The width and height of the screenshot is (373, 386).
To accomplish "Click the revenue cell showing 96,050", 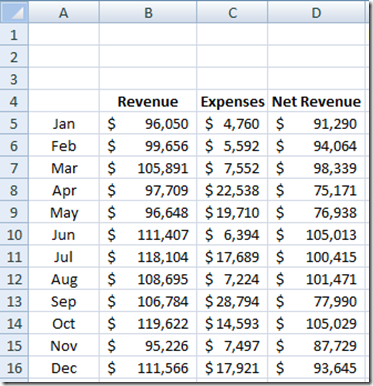I will [148, 124].
